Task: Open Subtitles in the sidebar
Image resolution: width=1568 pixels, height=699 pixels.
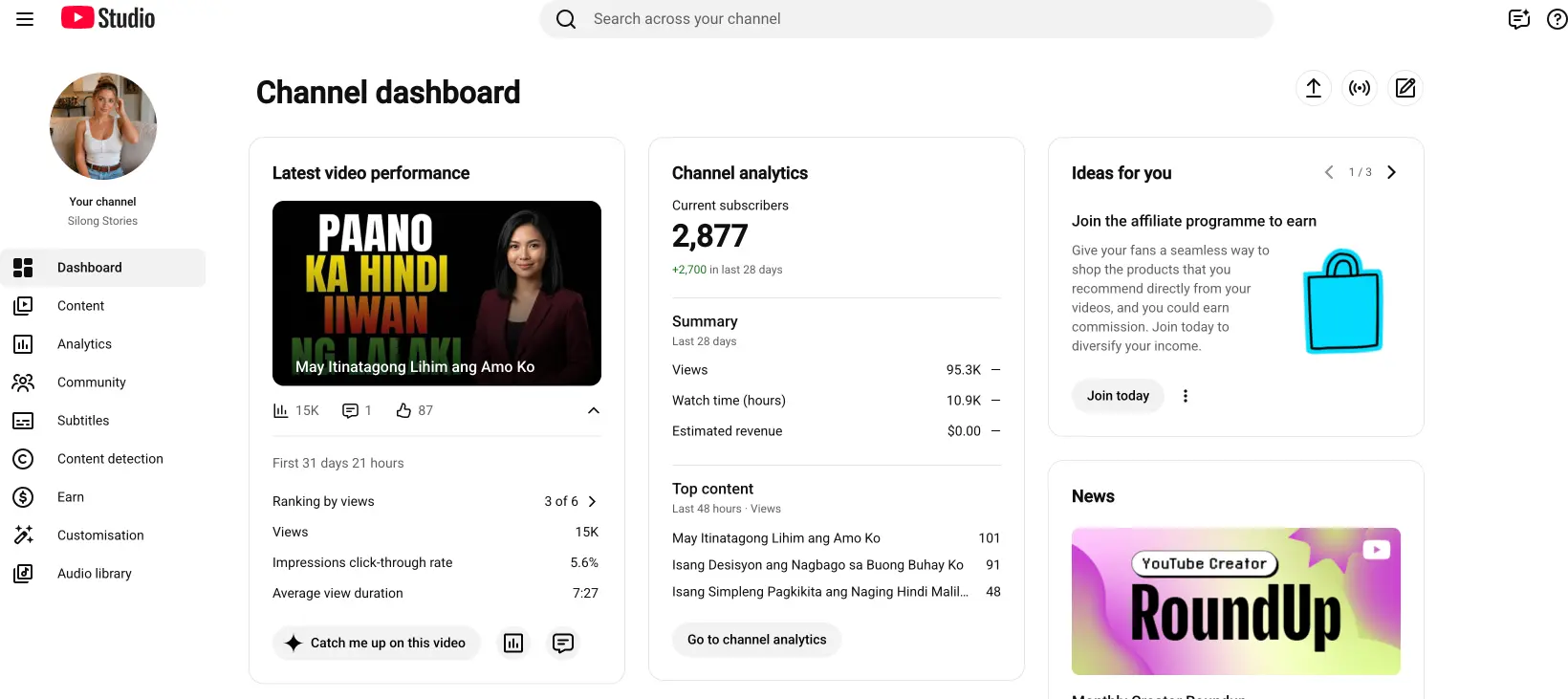Action: tap(103, 421)
